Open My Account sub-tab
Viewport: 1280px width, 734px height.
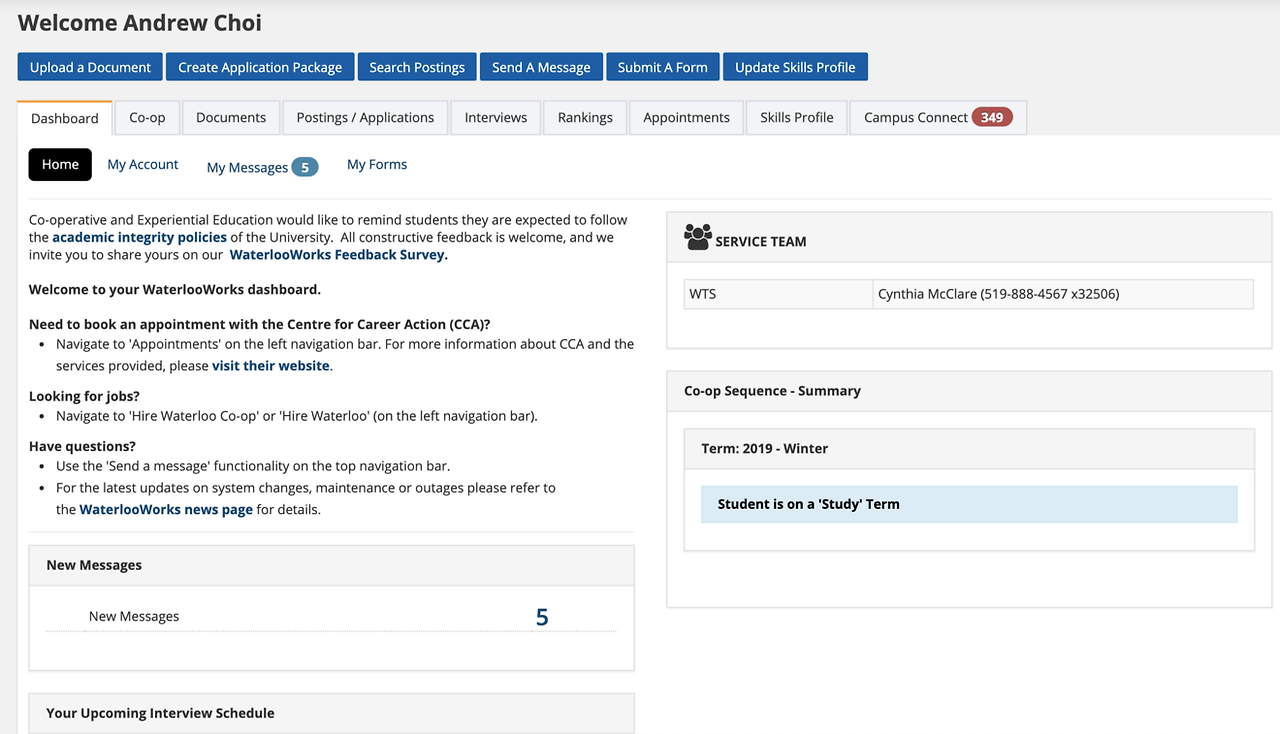143,164
